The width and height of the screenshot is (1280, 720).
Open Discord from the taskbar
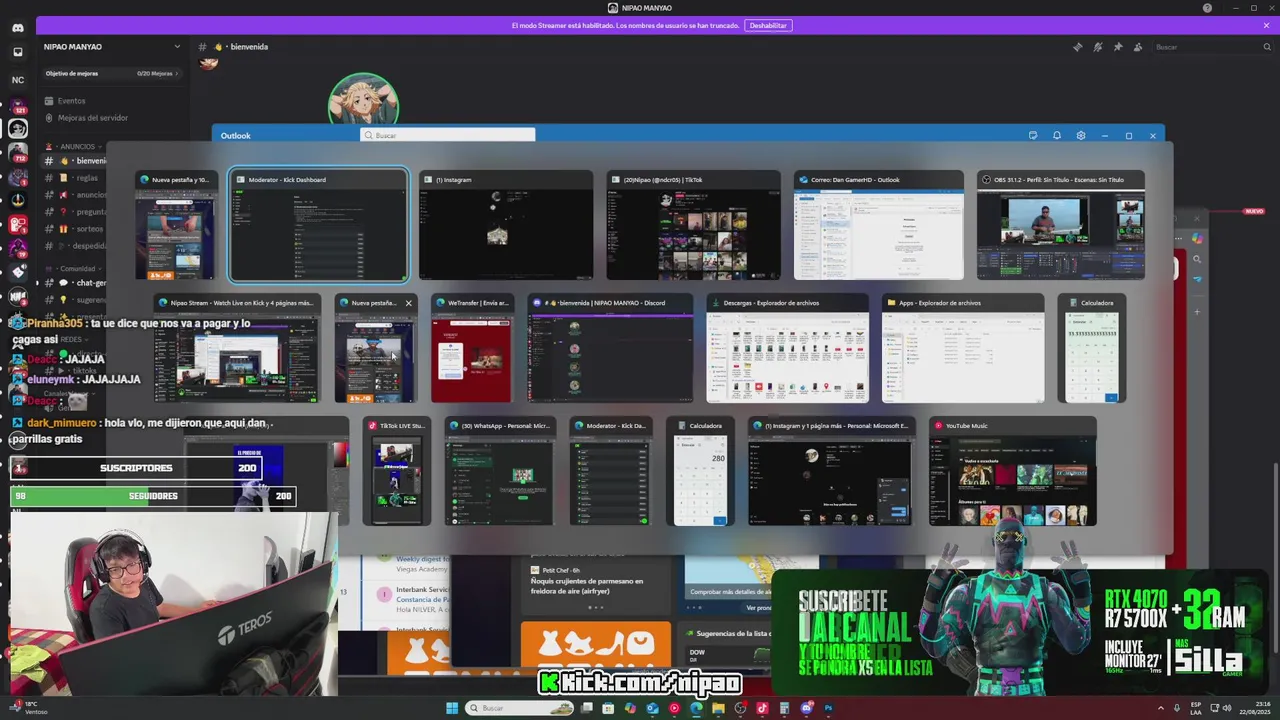click(806, 708)
